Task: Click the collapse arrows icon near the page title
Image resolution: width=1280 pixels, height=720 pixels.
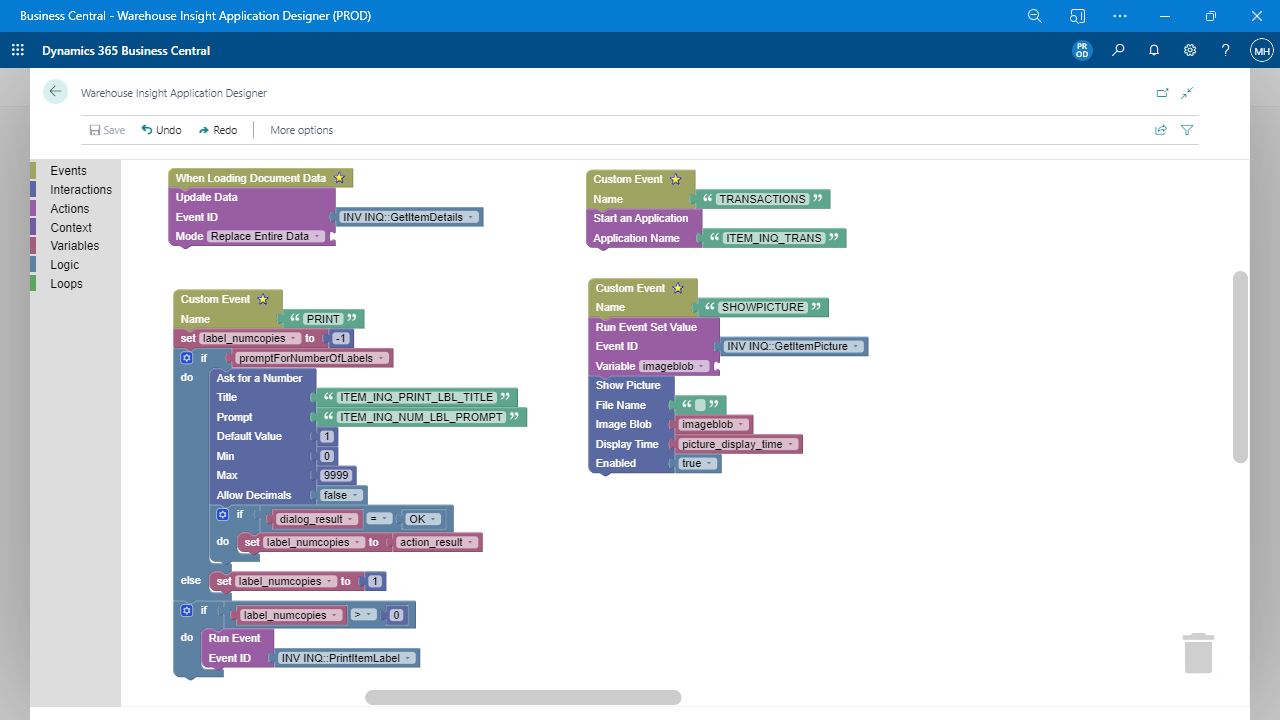Action: (x=1187, y=92)
